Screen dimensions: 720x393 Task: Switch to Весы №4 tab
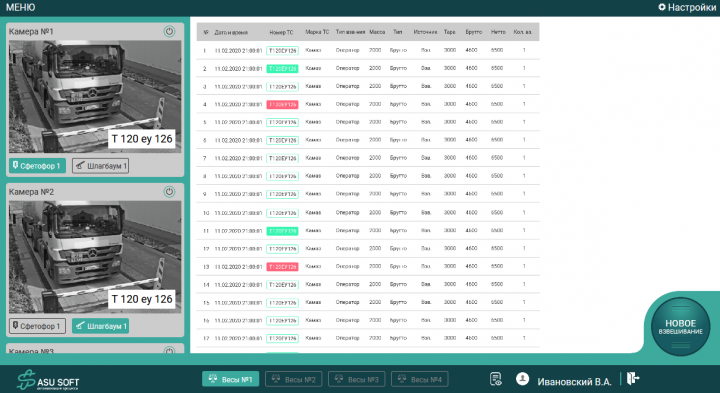click(419, 379)
